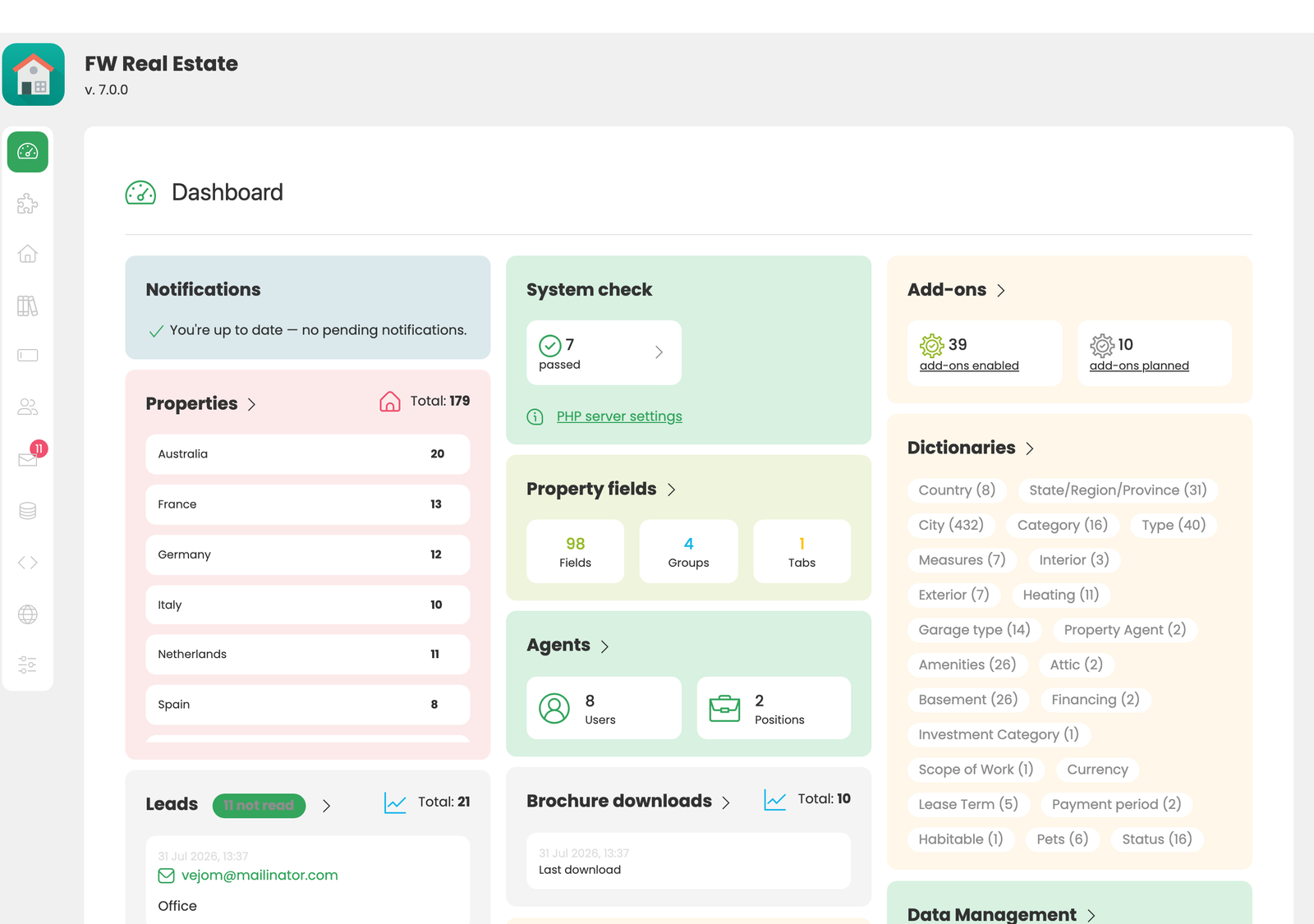Open PHP server settings link
Image resolution: width=1314 pixels, height=924 pixels.
(619, 416)
